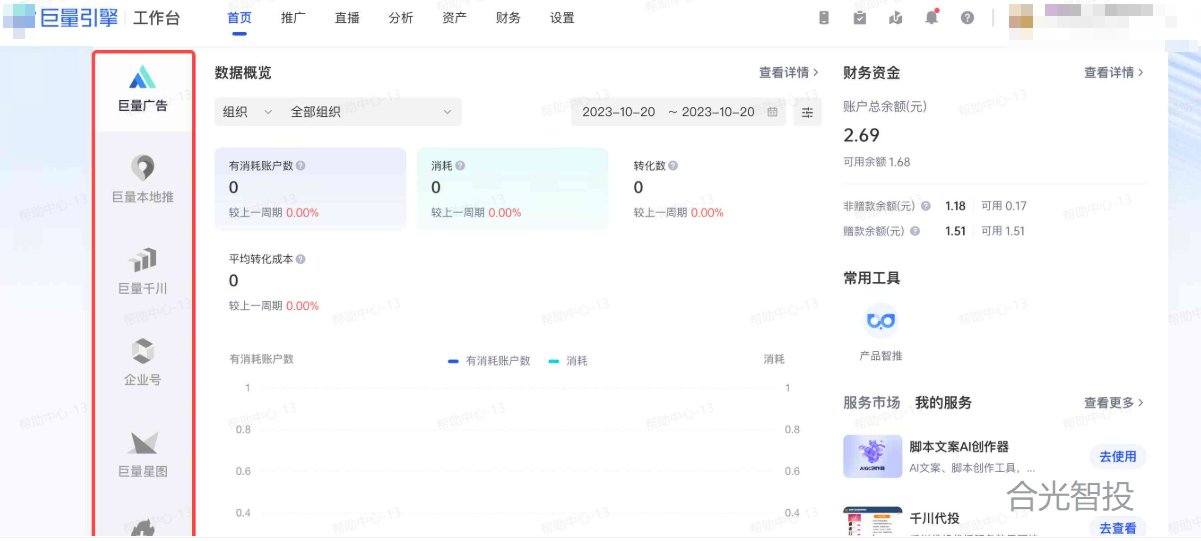Open the task clipboard icon in header
Image resolution: width=1201 pixels, height=541 pixels.
tap(860, 18)
